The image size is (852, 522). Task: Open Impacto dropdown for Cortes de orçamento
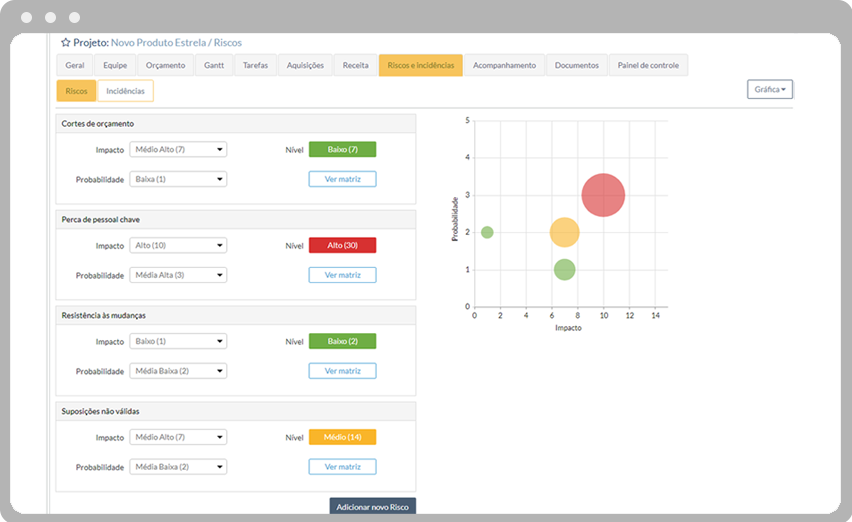[x=178, y=150]
